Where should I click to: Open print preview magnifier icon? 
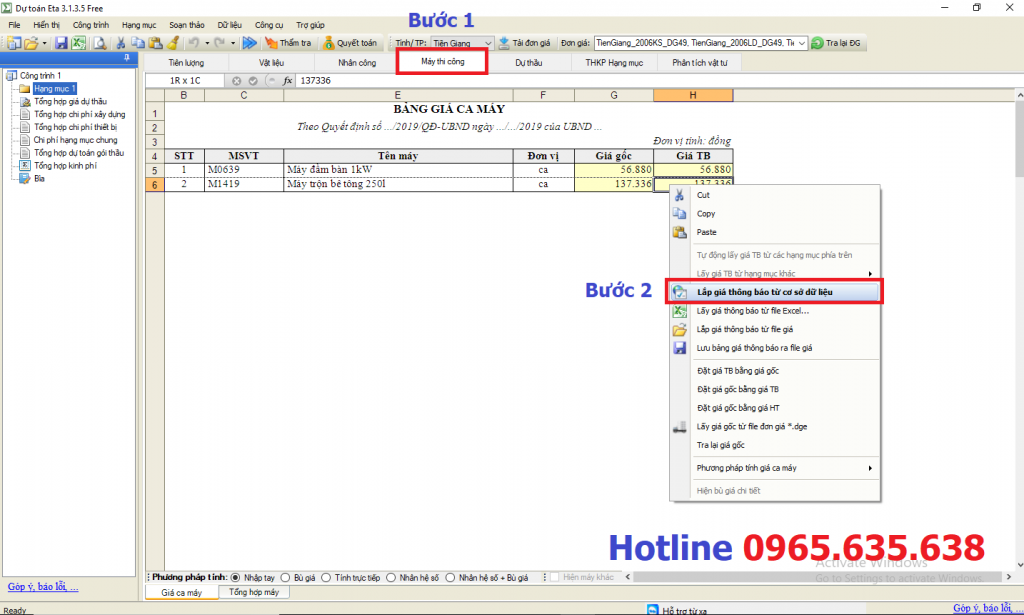coord(99,43)
